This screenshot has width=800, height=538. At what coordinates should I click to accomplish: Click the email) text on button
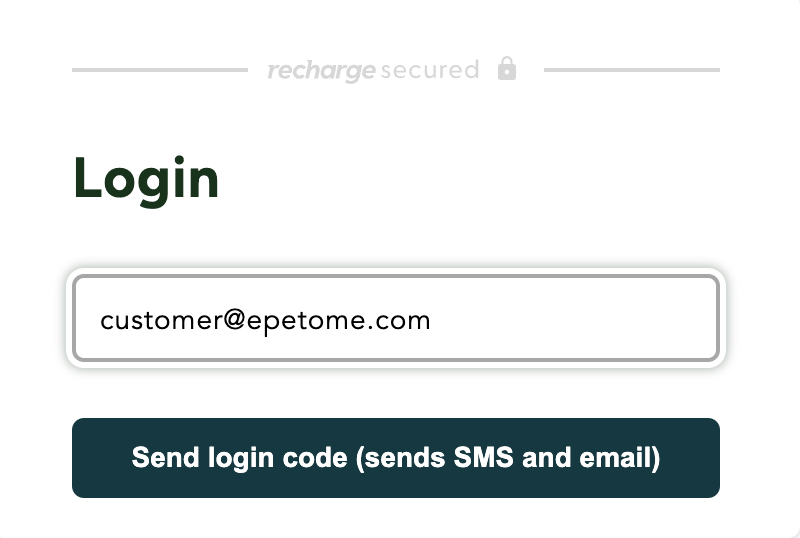[x=620, y=457]
